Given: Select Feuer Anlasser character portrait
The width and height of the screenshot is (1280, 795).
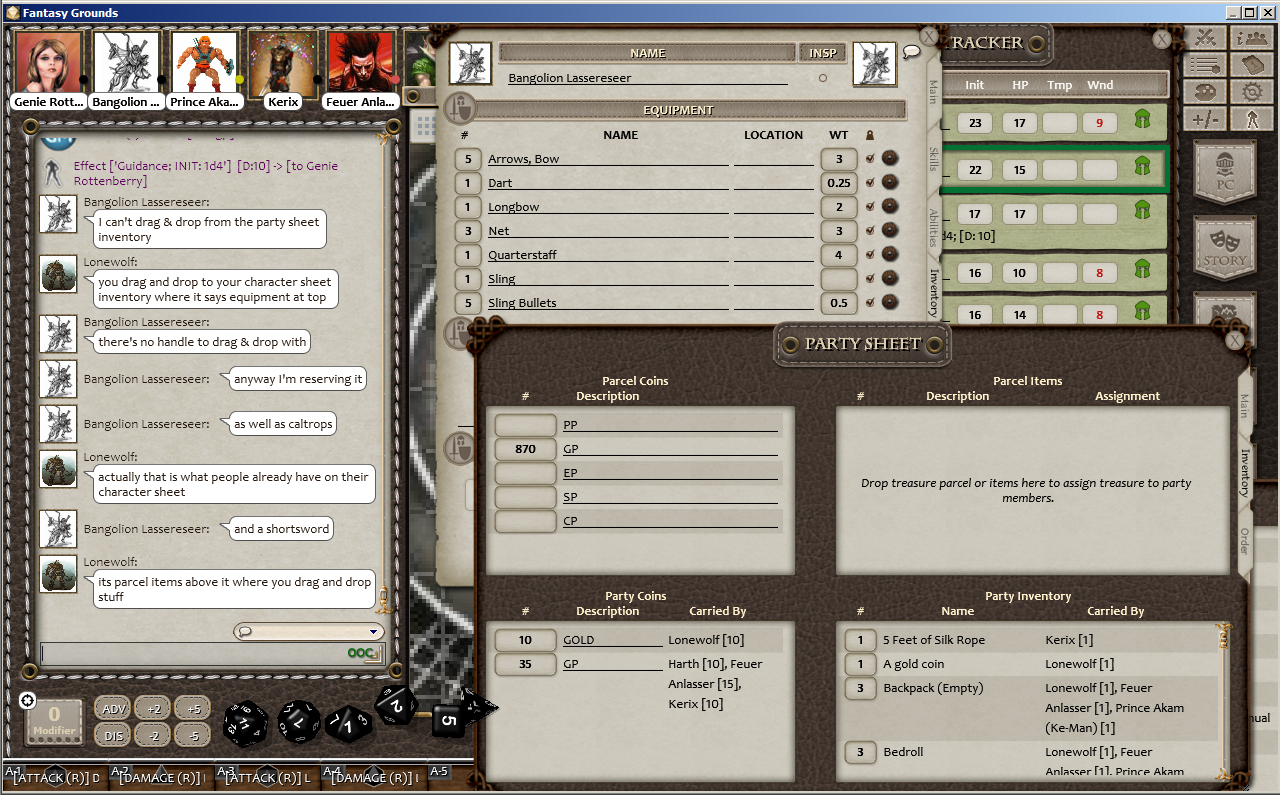Looking at the screenshot, I should (x=361, y=61).
